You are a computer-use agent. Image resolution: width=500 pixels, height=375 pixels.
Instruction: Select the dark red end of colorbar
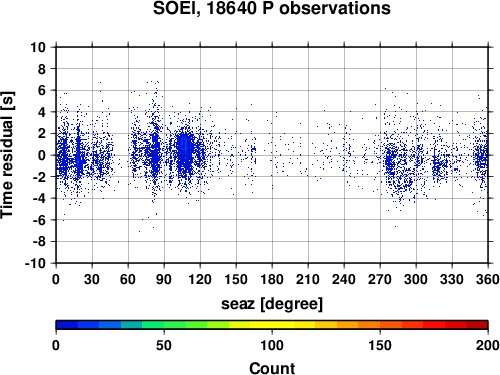477,325
